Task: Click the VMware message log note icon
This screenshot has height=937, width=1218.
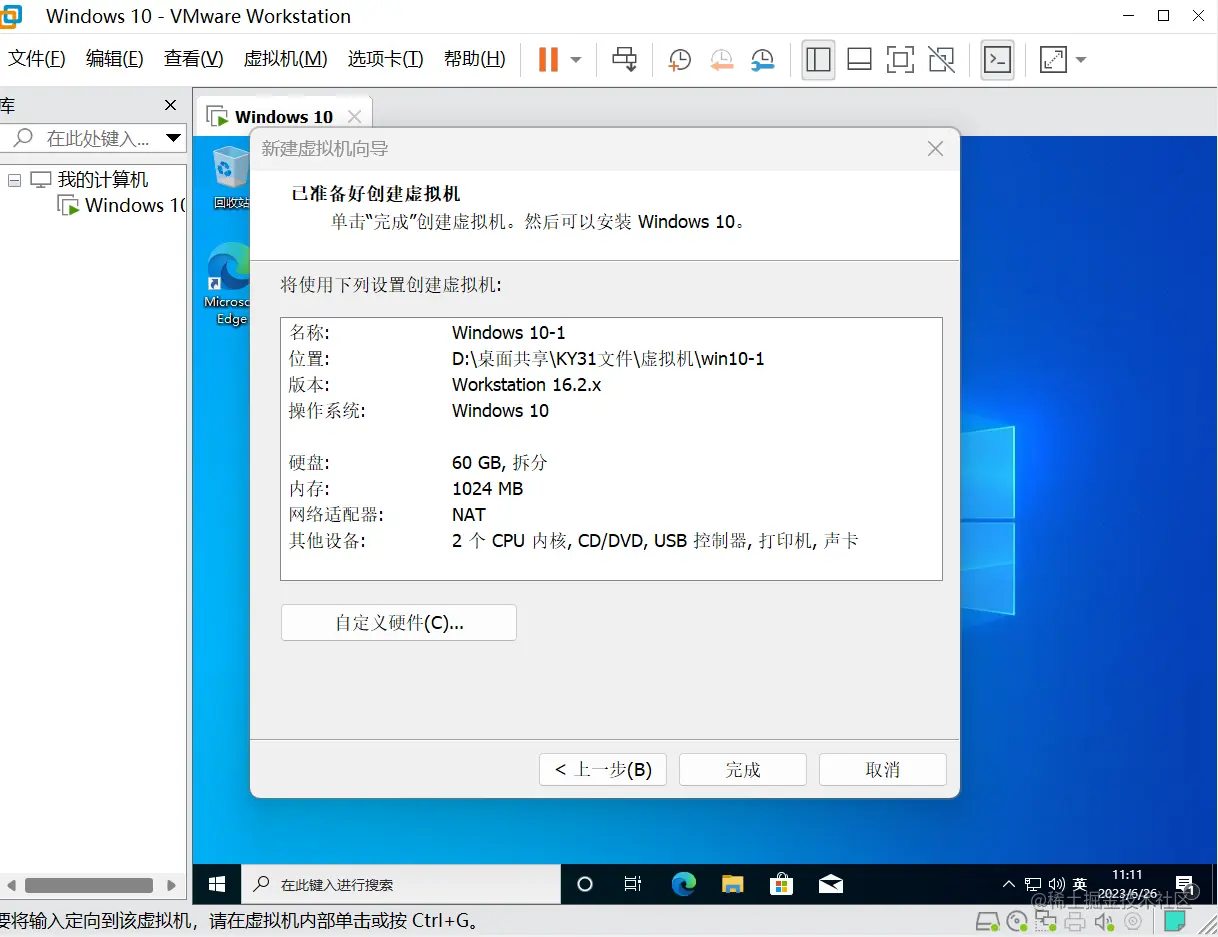Action: tap(1176, 922)
